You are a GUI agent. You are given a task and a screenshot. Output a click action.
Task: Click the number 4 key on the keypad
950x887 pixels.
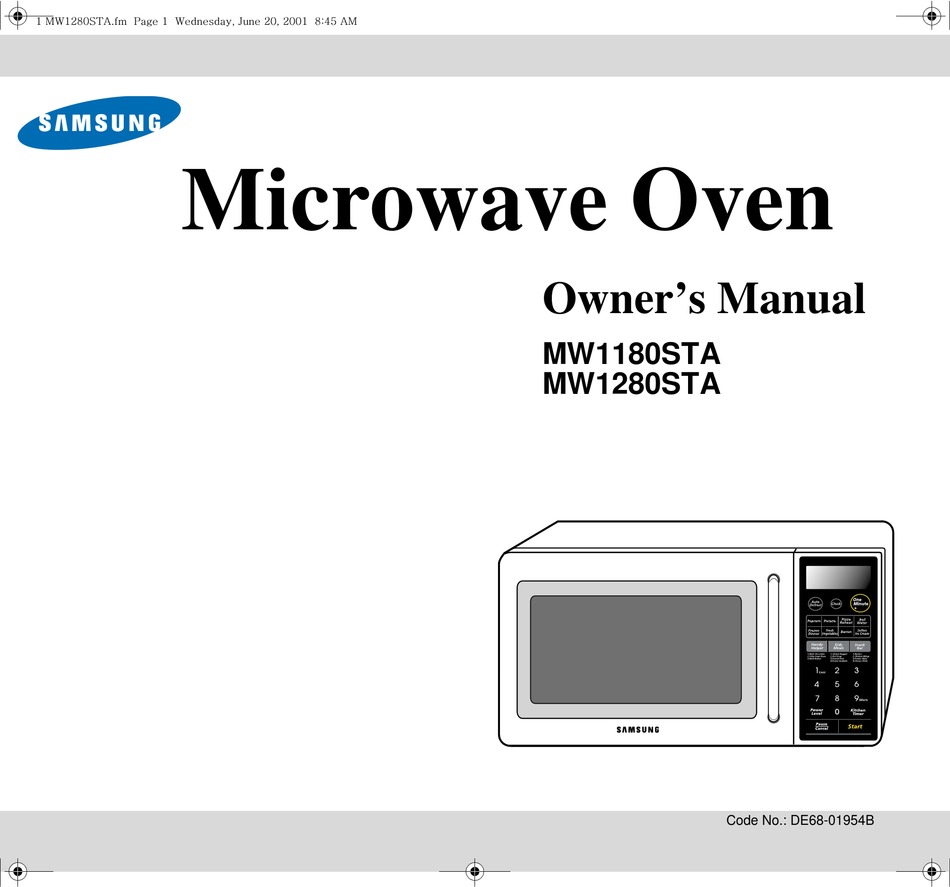pos(817,684)
